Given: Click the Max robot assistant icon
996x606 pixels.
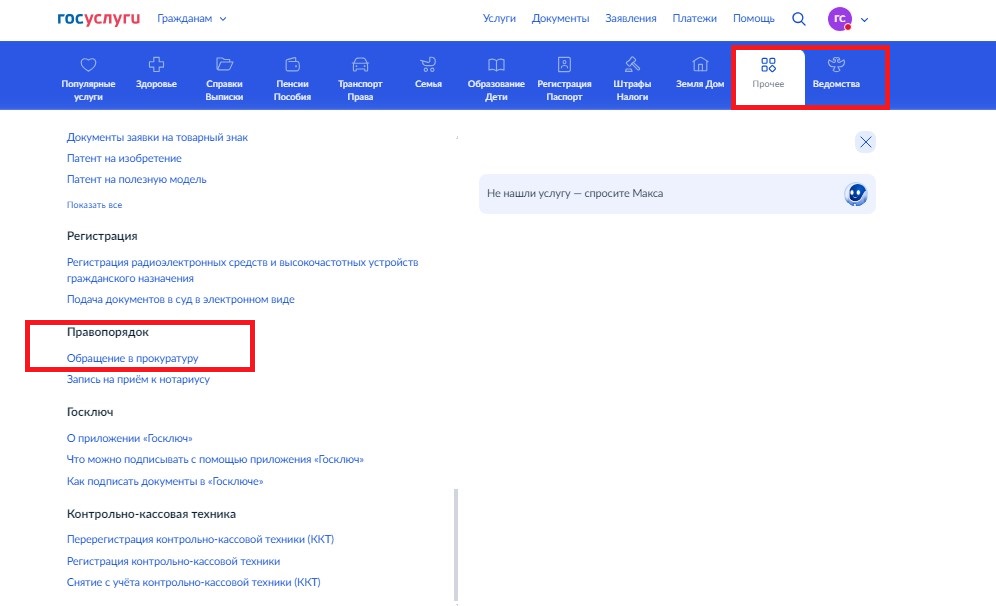Looking at the screenshot, I should [856, 194].
